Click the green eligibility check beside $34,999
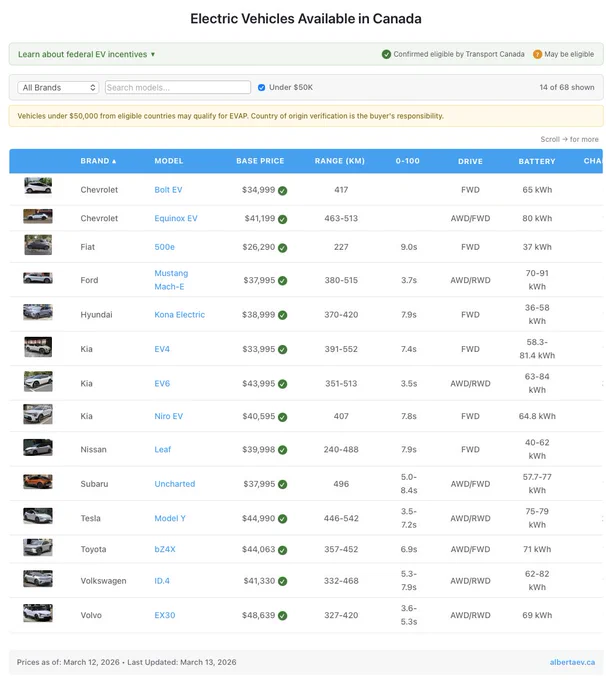606x680 pixels. tap(282, 190)
